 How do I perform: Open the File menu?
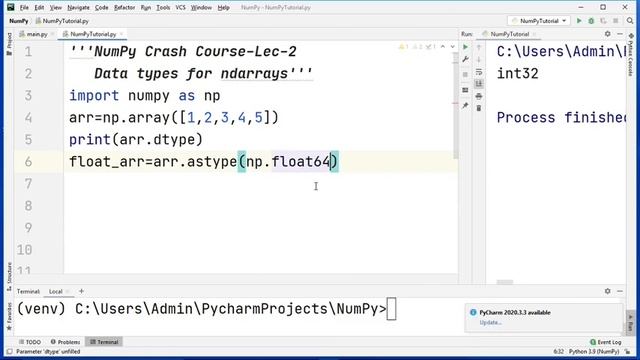pos(24,7)
